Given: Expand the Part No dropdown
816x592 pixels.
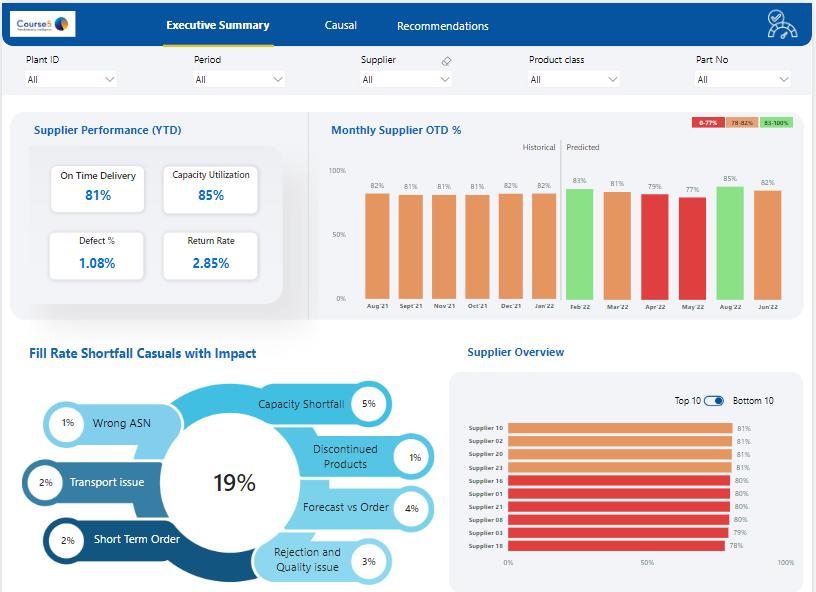Looking at the screenshot, I should (743, 79).
